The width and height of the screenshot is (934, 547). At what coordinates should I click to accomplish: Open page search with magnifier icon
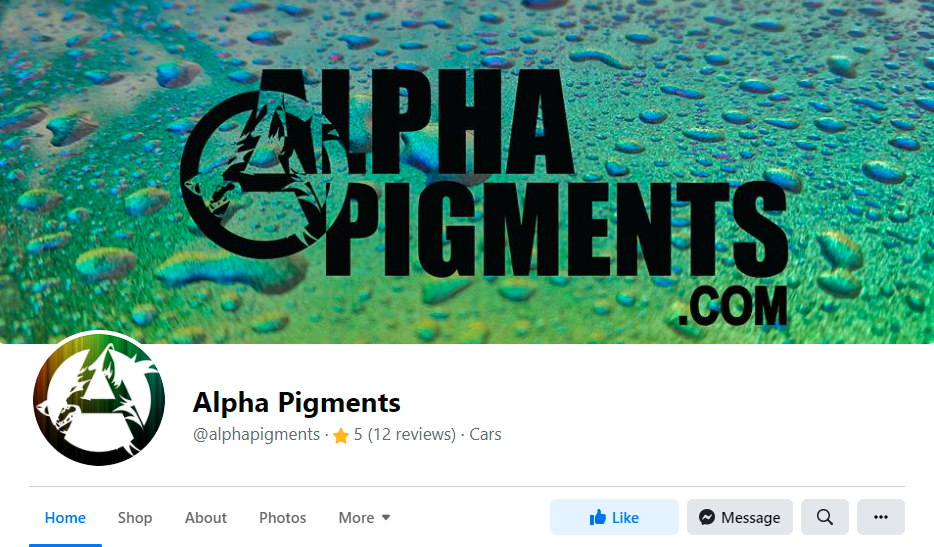tap(824, 517)
